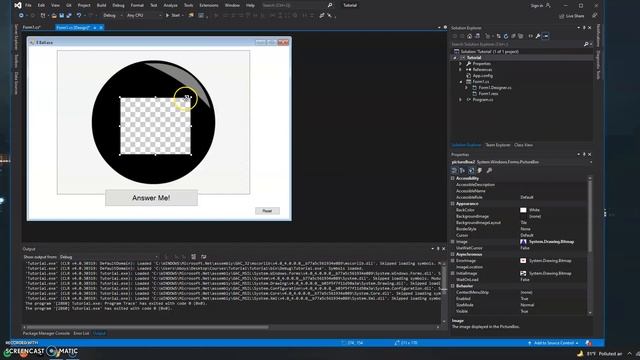Click the Save toolbar icon

tap(62, 16)
